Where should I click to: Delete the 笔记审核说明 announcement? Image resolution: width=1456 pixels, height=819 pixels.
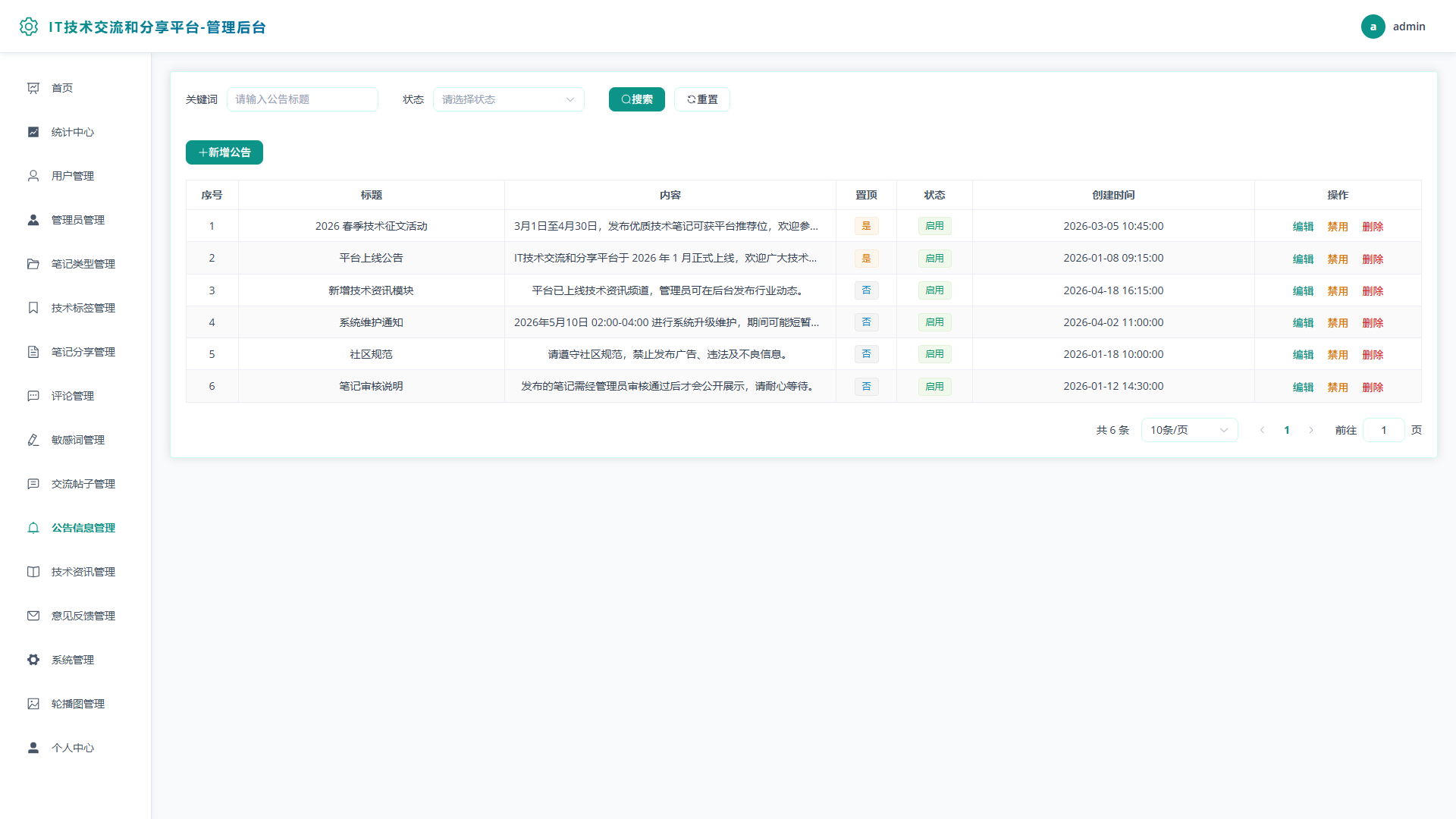coord(1373,388)
